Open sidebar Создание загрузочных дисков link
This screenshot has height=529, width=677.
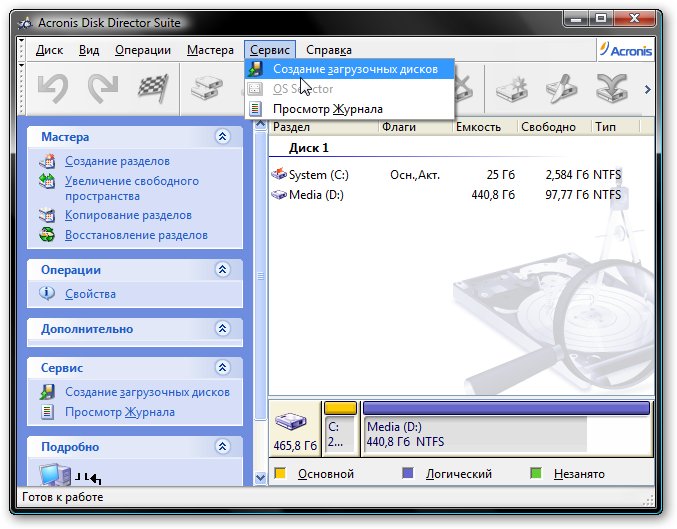[x=147, y=392]
